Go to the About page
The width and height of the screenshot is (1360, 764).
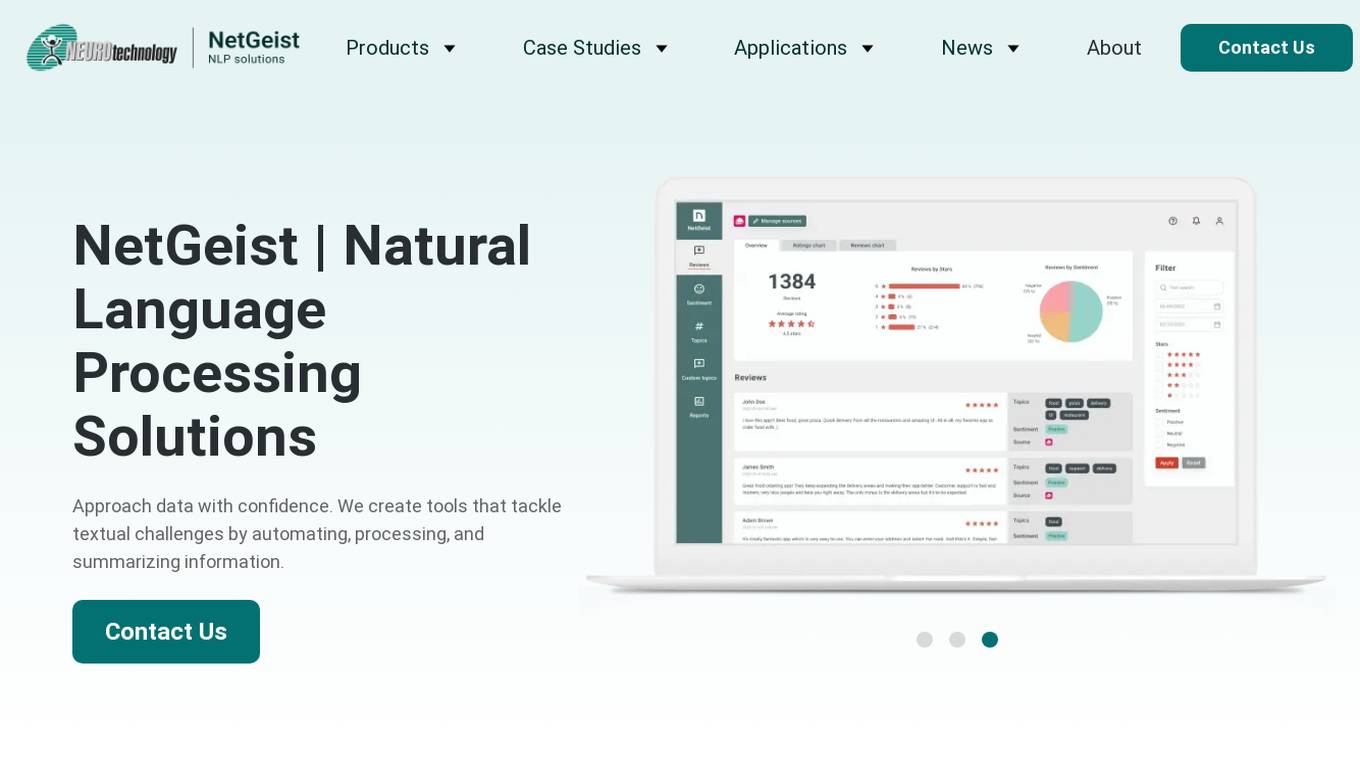tap(1114, 48)
